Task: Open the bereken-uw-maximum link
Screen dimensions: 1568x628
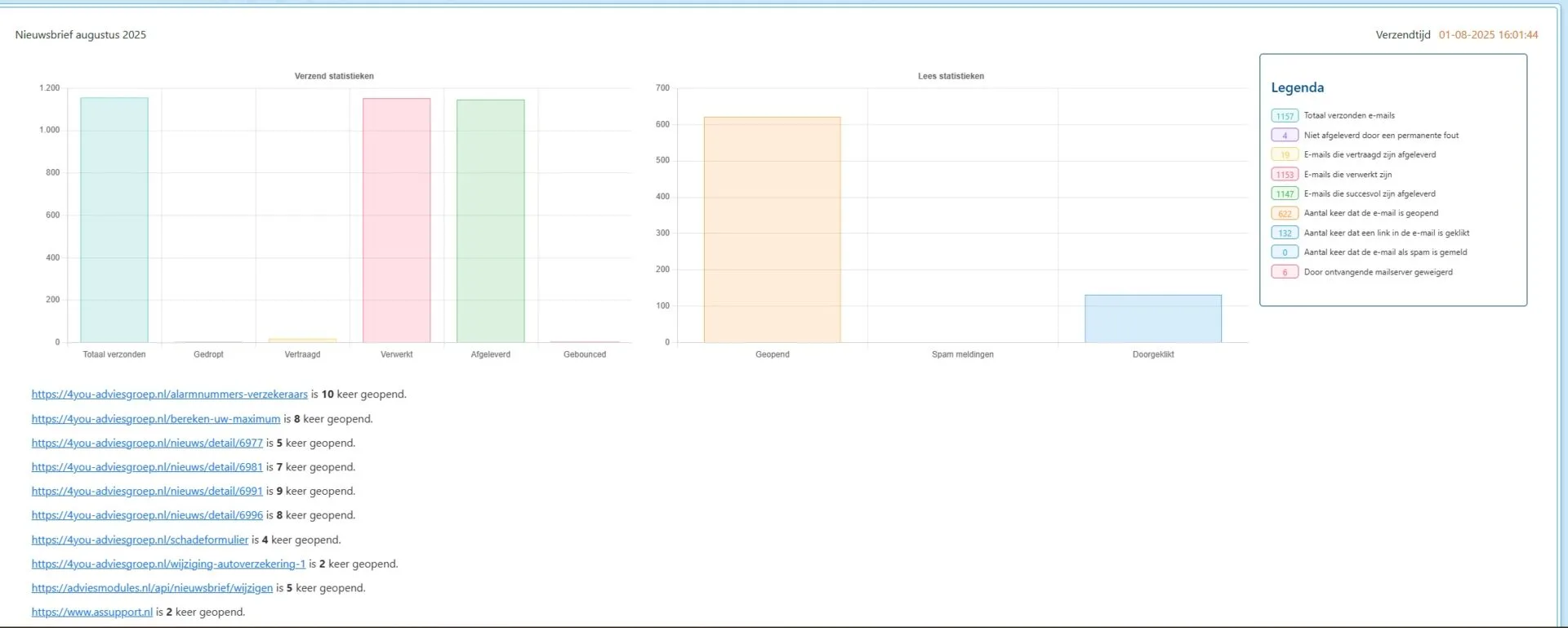Action: [155, 419]
